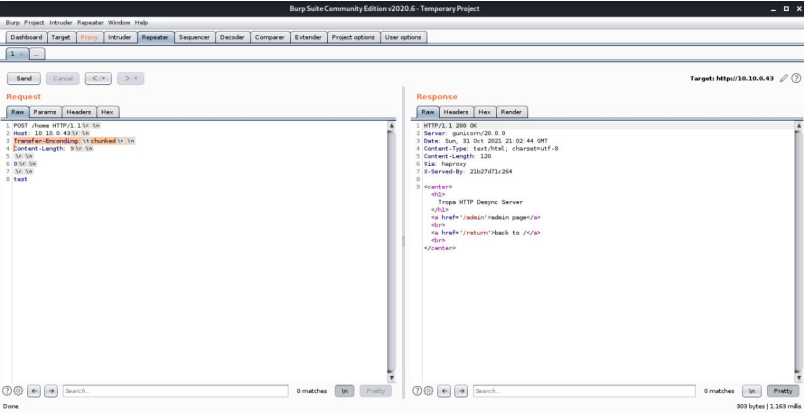Click the edit target pencil icon
This screenshot has width=805, height=414.
pos(783,78)
